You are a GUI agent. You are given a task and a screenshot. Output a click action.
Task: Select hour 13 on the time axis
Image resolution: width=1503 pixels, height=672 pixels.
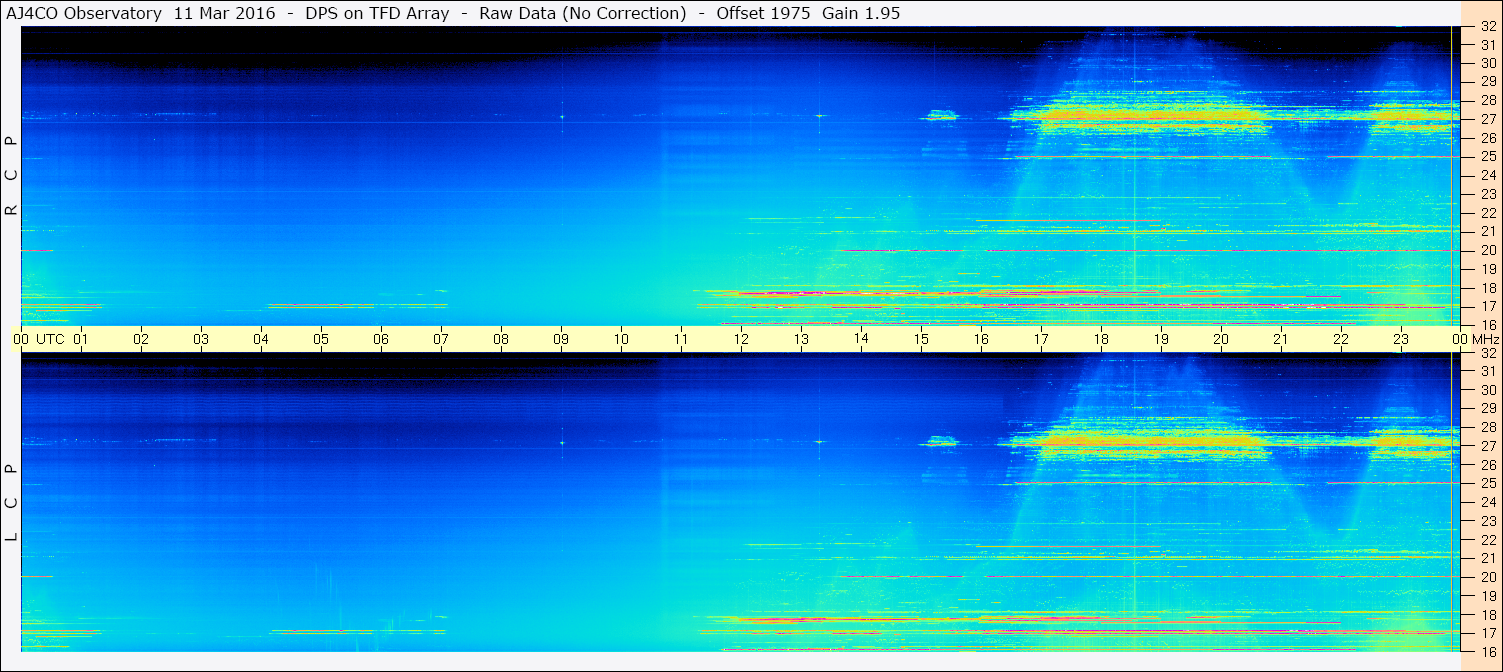click(x=801, y=339)
